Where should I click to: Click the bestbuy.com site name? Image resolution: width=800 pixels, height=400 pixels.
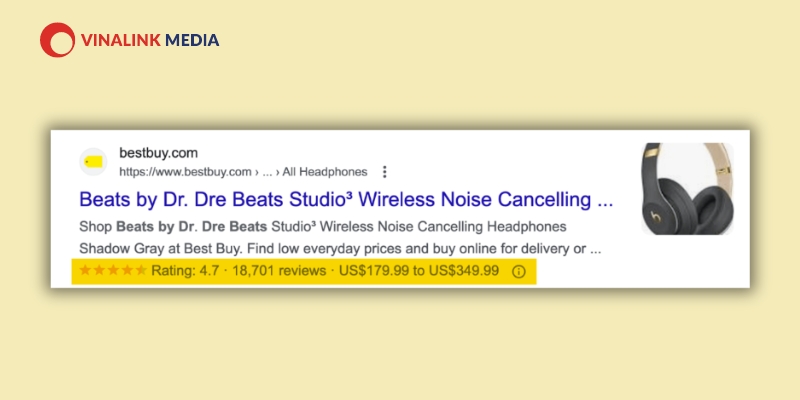158,153
